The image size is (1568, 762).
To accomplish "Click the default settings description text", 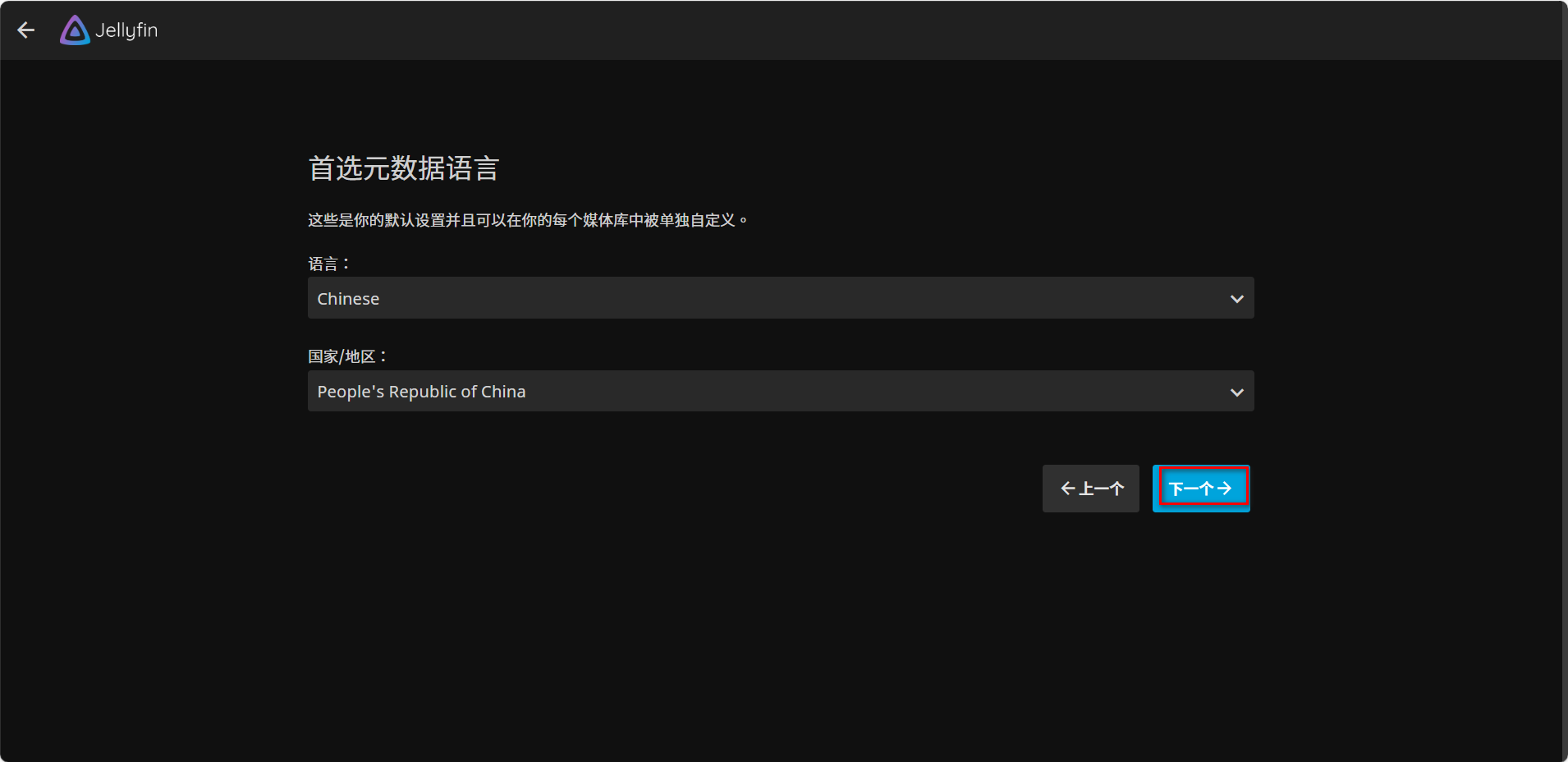I will [x=527, y=220].
